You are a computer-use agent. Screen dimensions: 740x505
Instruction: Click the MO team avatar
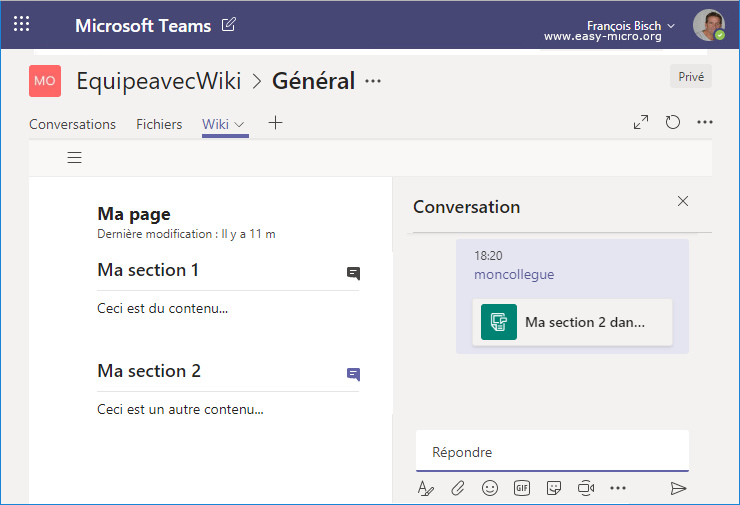(45, 81)
